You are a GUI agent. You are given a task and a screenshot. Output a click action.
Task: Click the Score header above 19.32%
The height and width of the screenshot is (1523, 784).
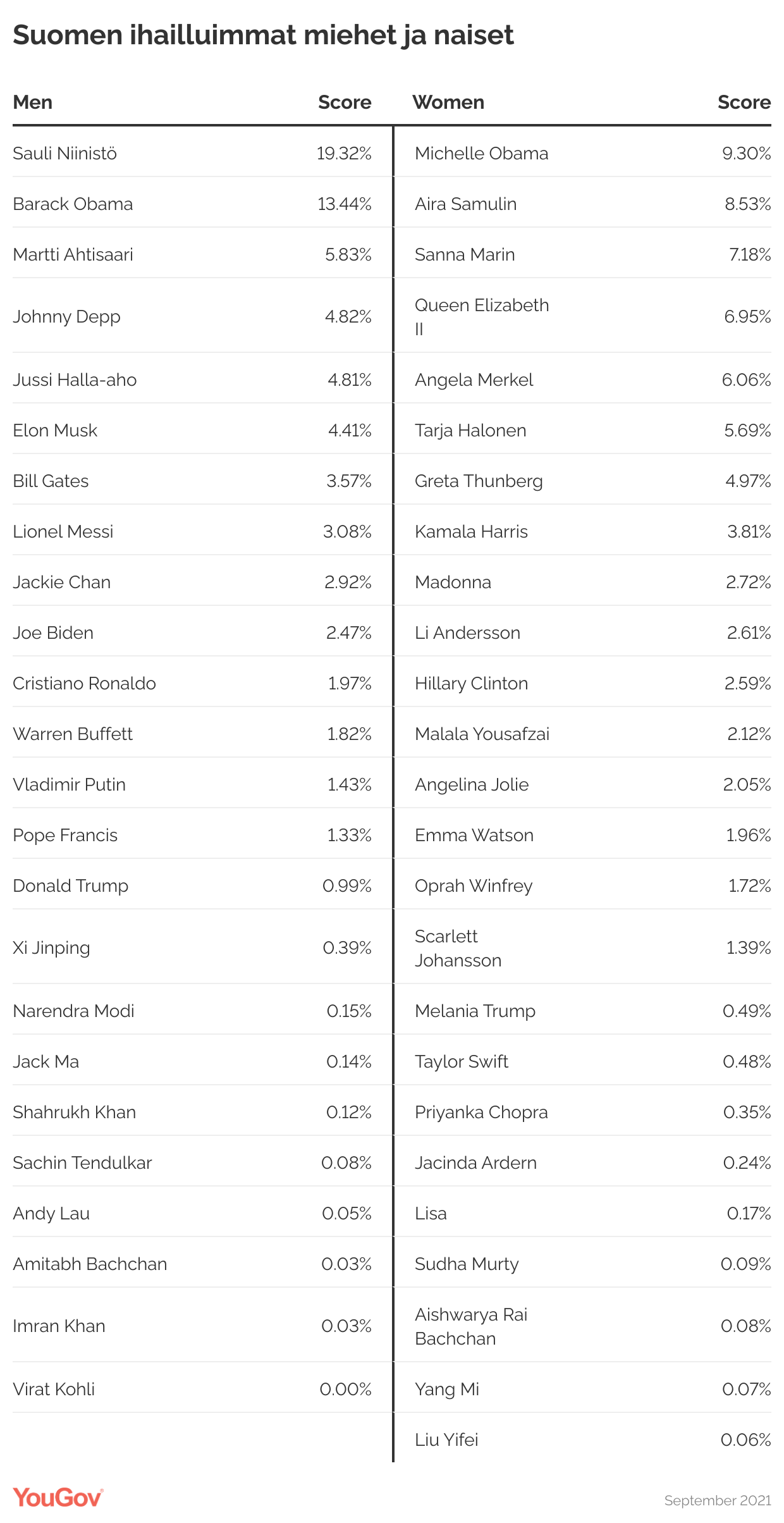pyautogui.click(x=345, y=102)
